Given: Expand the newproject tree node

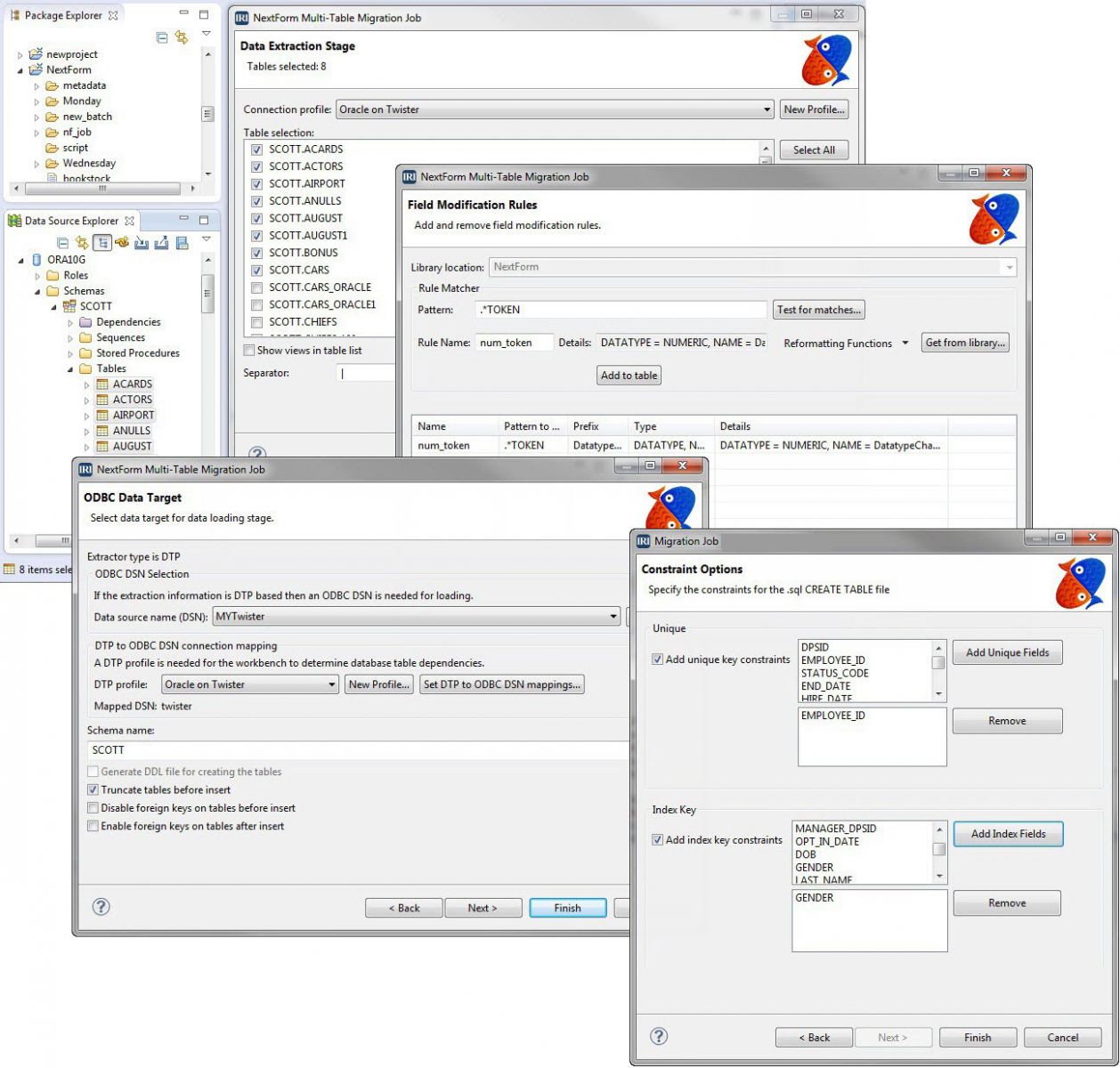Looking at the screenshot, I should pyautogui.click(x=20, y=55).
